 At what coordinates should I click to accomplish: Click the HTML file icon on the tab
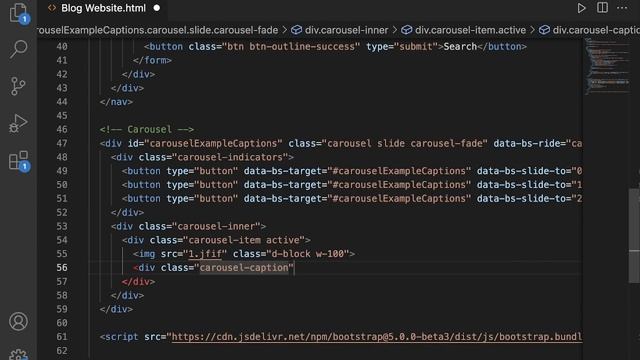click(x=52, y=8)
